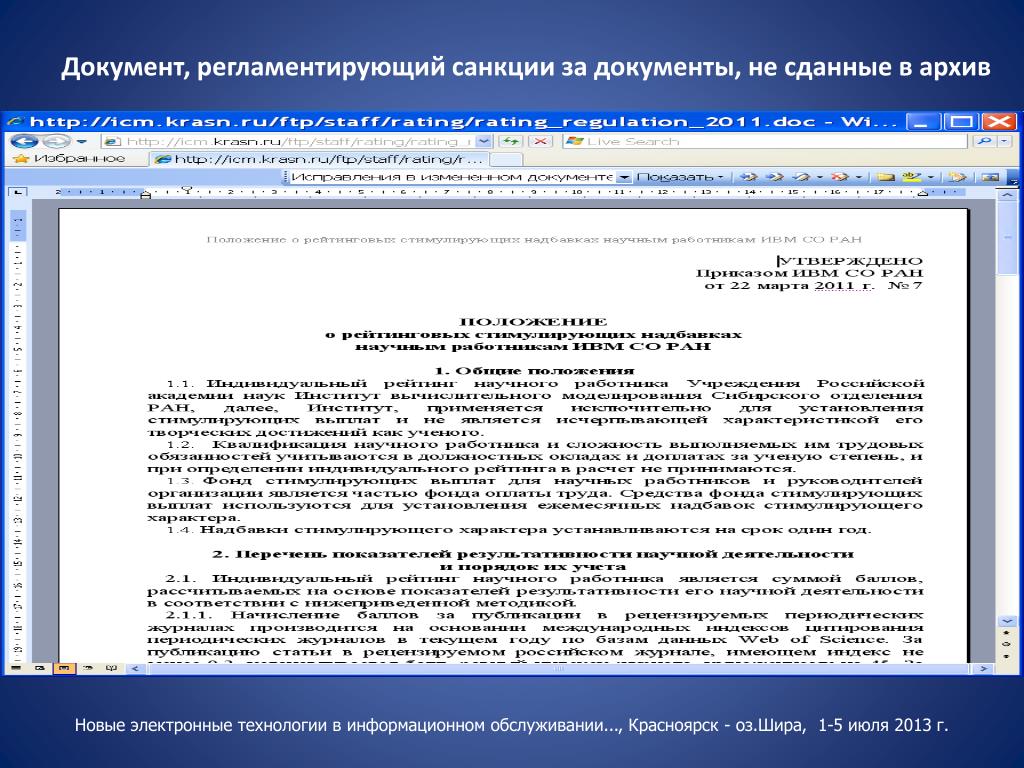Insert a new comment note

(886, 176)
